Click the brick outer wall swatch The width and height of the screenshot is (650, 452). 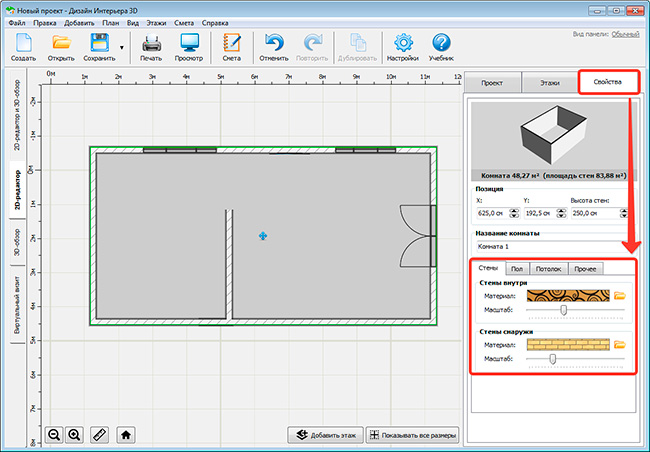coord(568,345)
